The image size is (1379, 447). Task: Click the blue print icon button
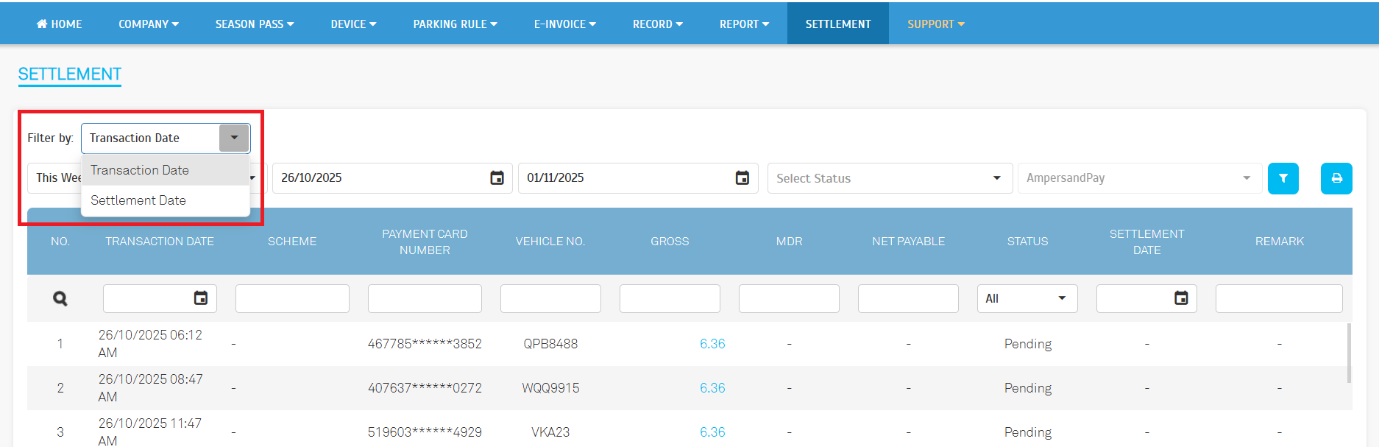click(x=1335, y=179)
